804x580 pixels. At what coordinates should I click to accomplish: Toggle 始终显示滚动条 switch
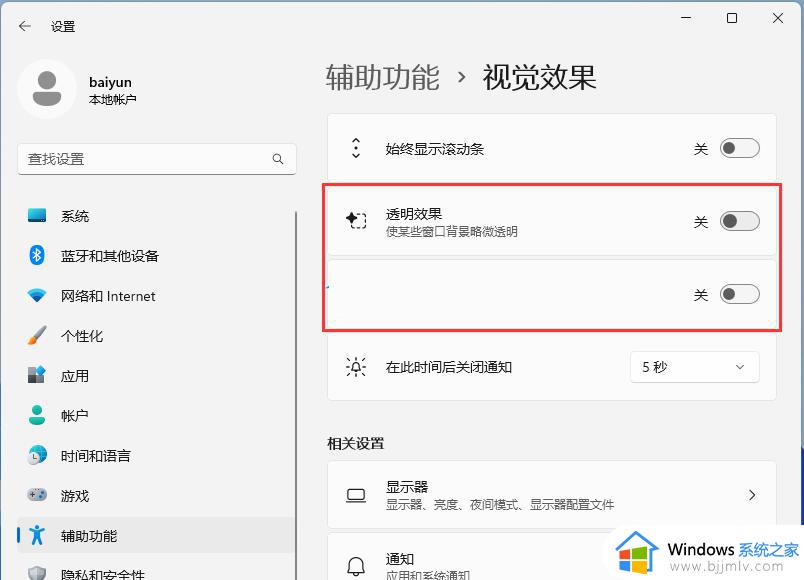pyautogui.click(x=739, y=148)
